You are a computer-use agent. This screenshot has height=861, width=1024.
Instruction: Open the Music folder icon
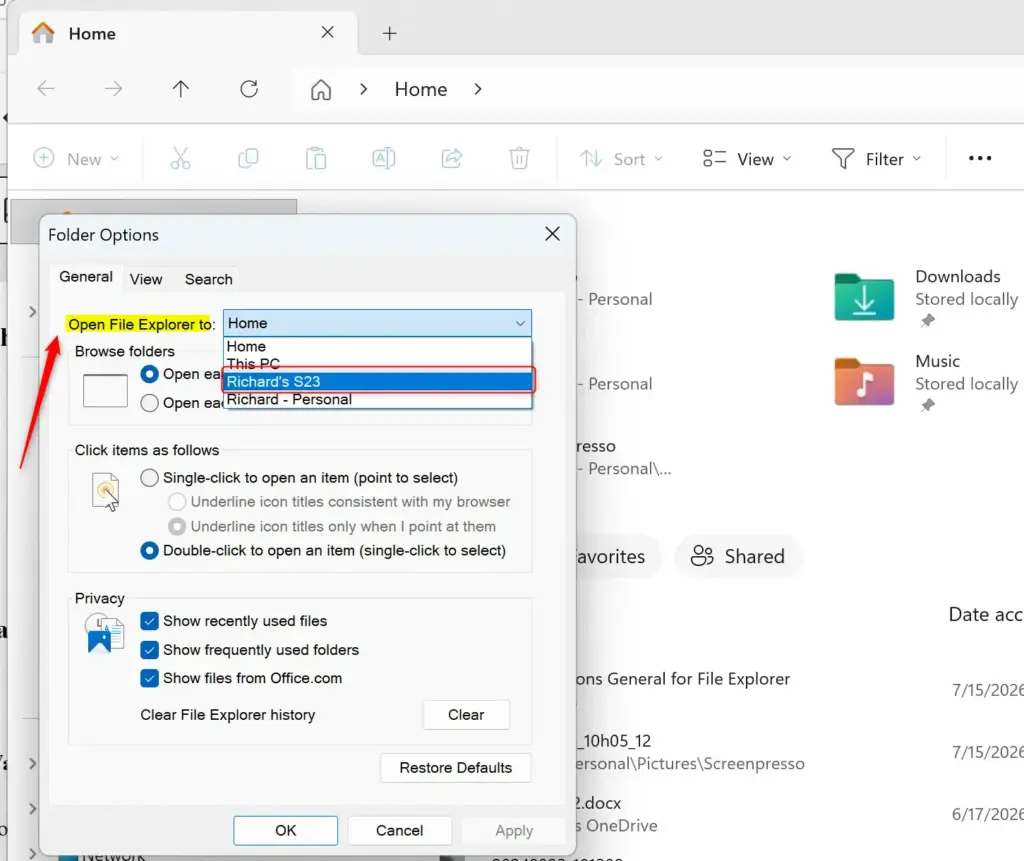click(864, 382)
